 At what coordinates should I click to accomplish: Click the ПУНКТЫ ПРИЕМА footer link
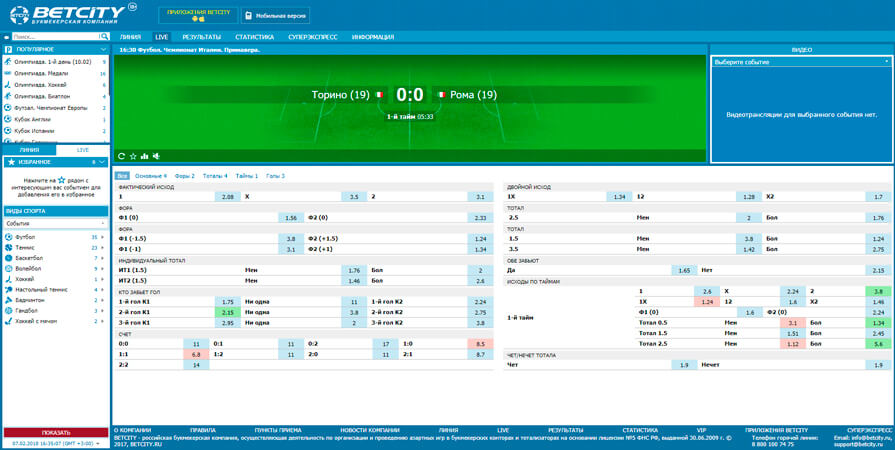pyautogui.click(x=278, y=430)
